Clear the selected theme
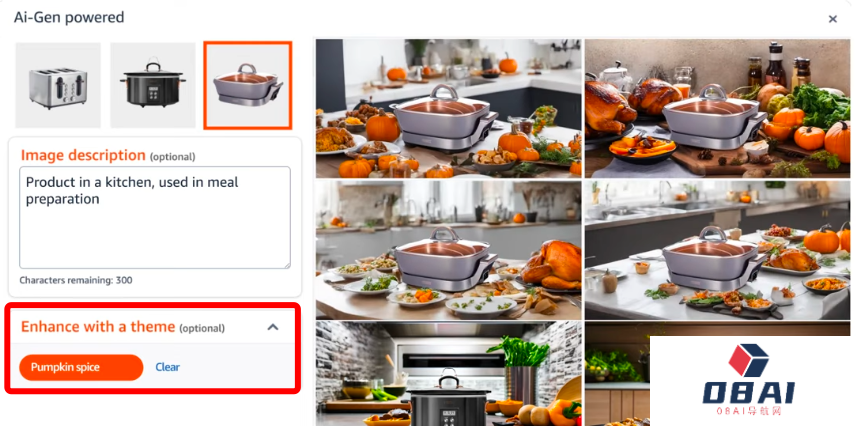 pos(167,367)
